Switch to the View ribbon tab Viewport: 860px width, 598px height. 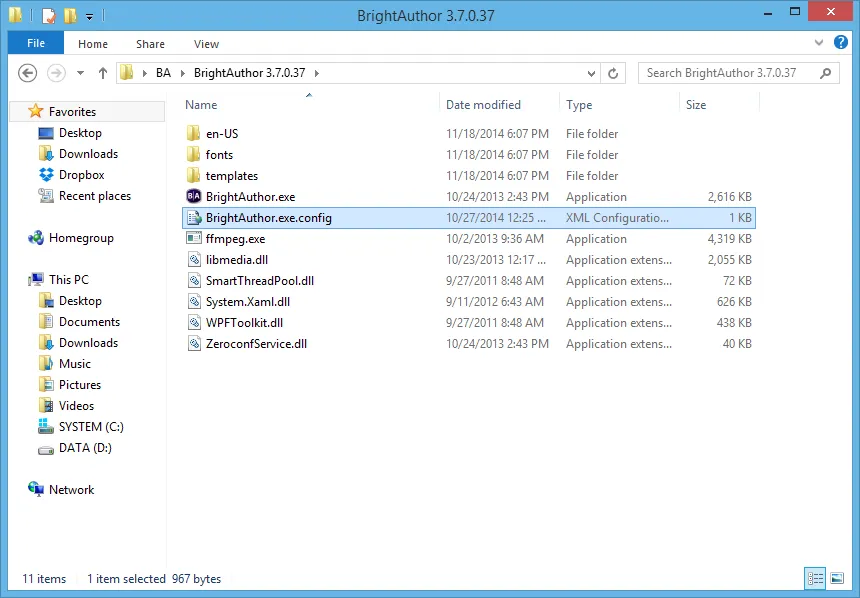[206, 44]
